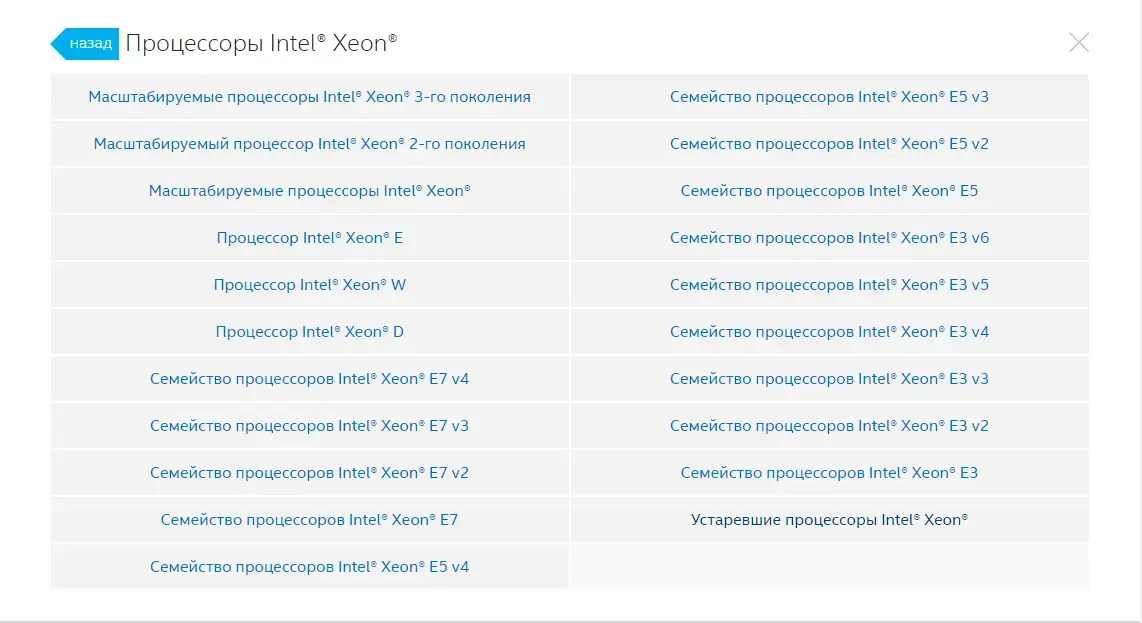This screenshot has height=623, width=1142.
Task: Go to Семейство процессоров Intel Xeon E5 without version
Action: (x=830, y=191)
